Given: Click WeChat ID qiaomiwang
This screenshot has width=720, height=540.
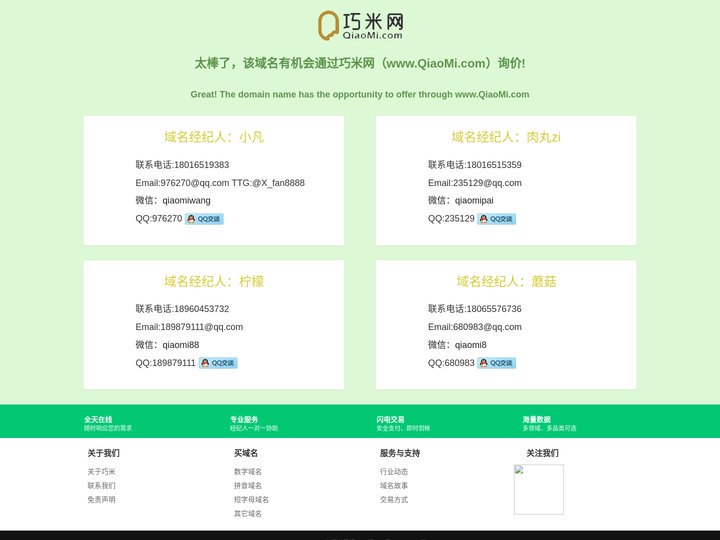Looking at the screenshot, I should click(x=186, y=201).
